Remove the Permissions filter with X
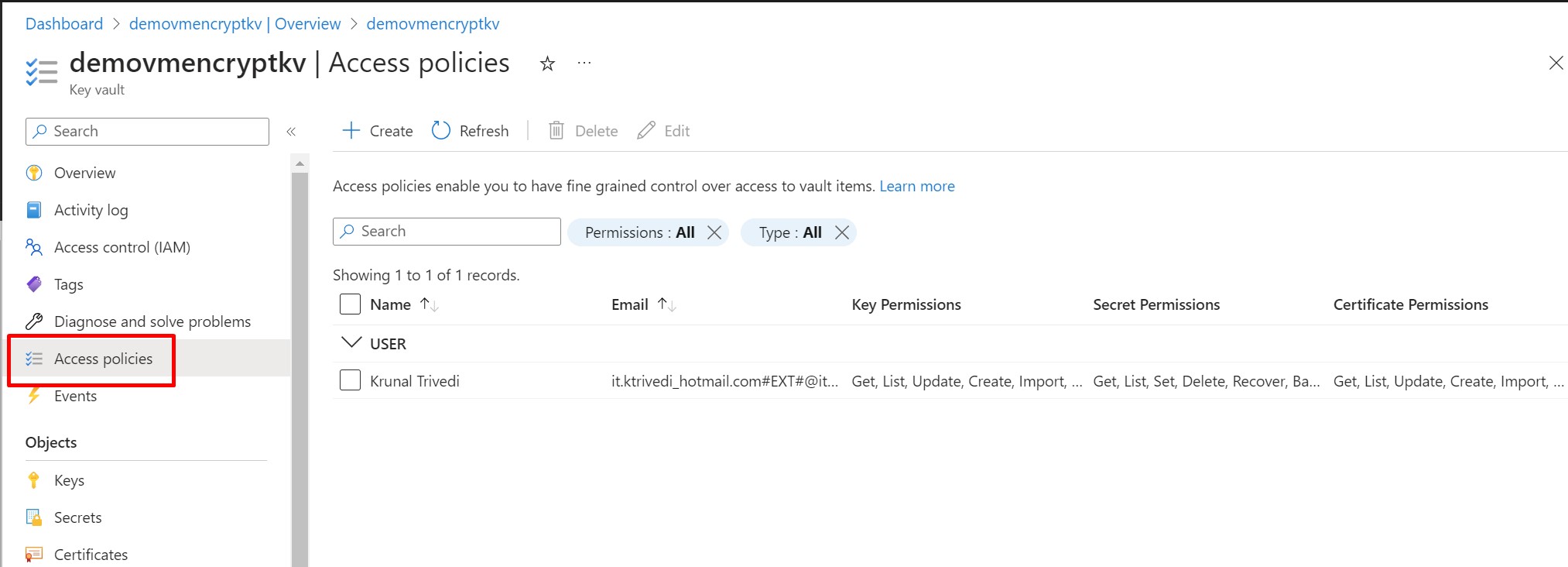 click(714, 232)
